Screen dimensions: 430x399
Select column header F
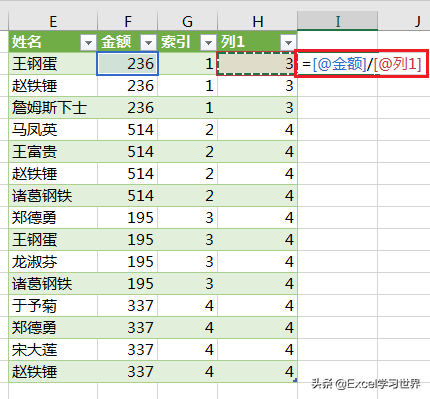click(x=127, y=21)
